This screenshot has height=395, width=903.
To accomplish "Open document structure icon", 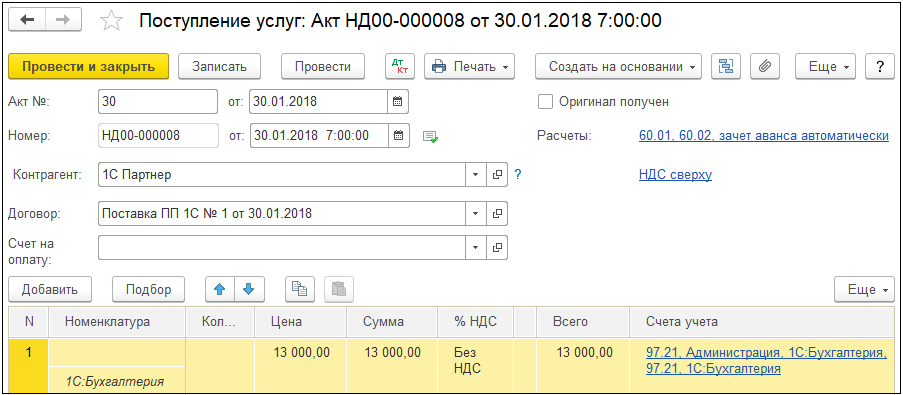I will coord(726,66).
